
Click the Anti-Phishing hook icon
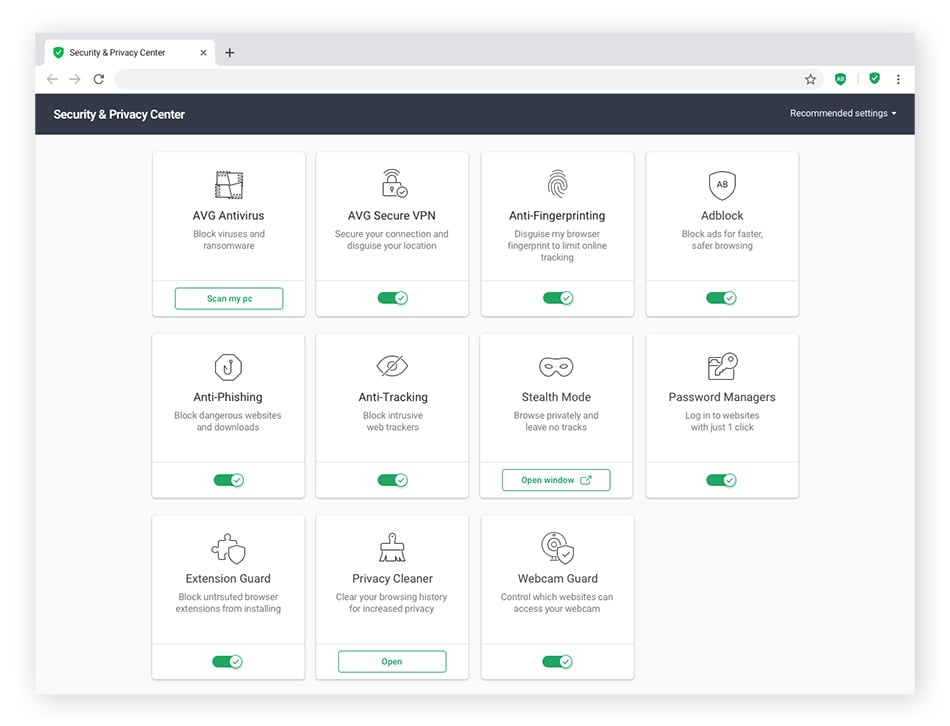228,367
